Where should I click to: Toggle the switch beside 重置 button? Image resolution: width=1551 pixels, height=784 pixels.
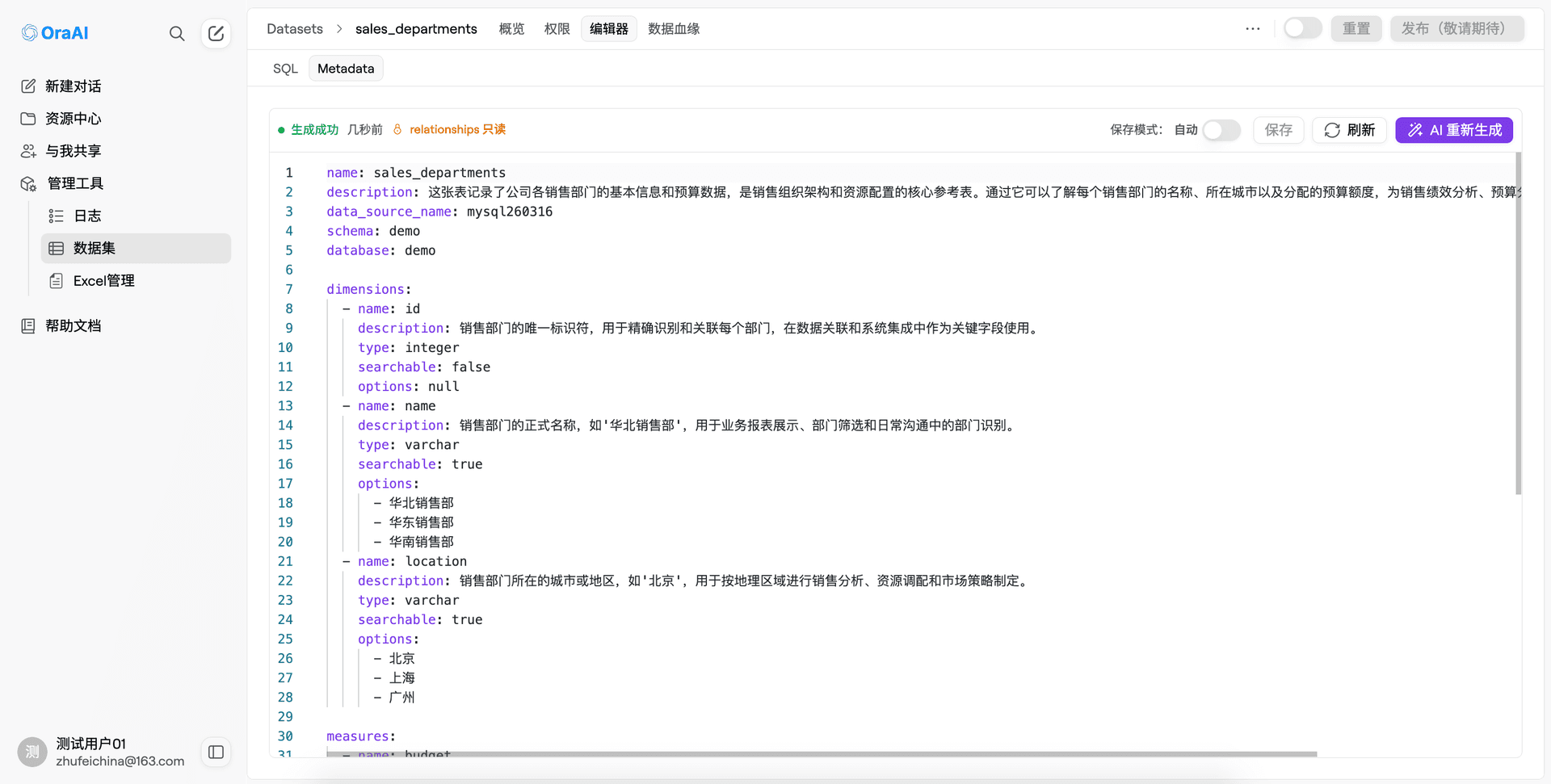tap(1302, 28)
